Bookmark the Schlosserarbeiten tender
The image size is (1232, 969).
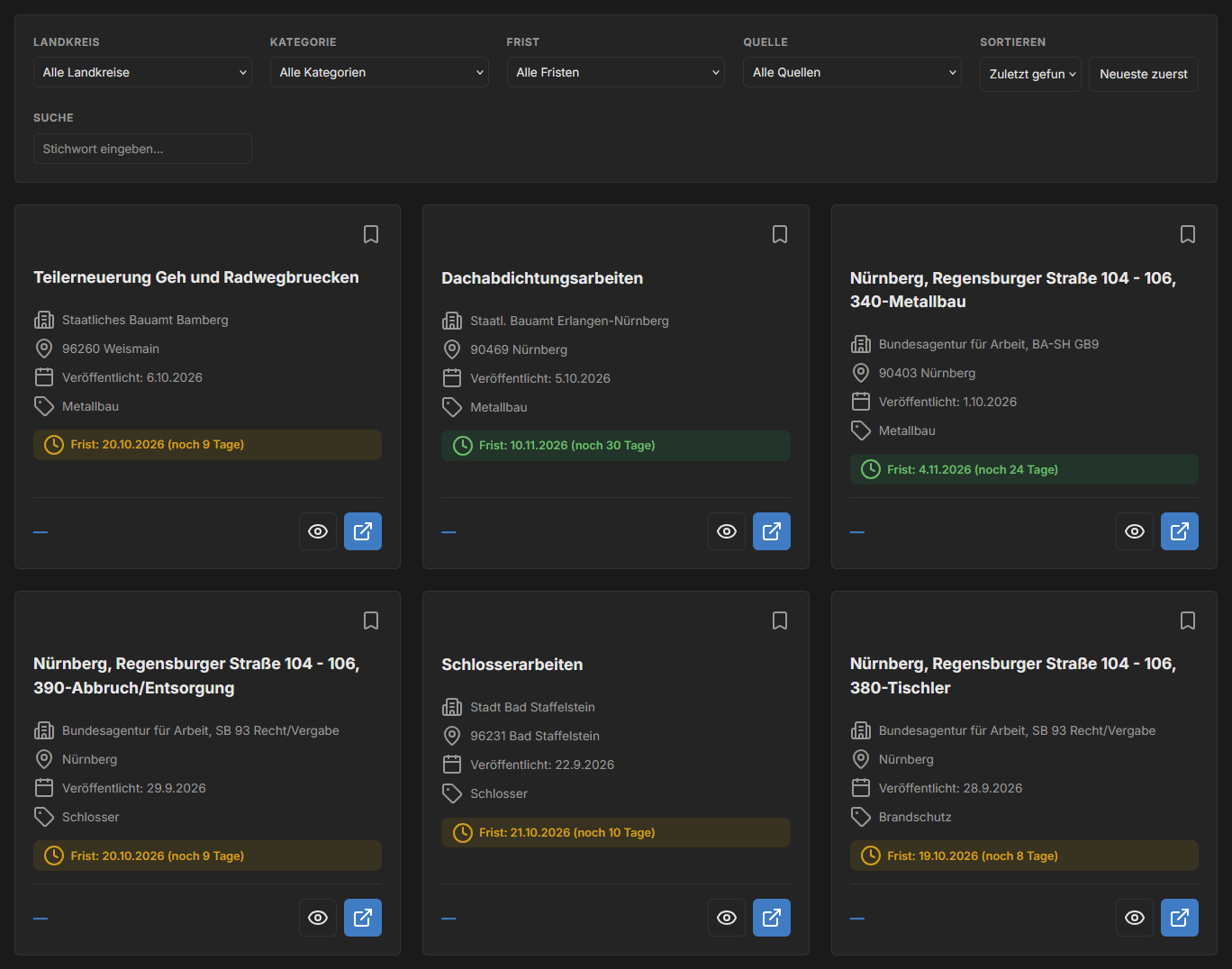[x=780, y=620]
